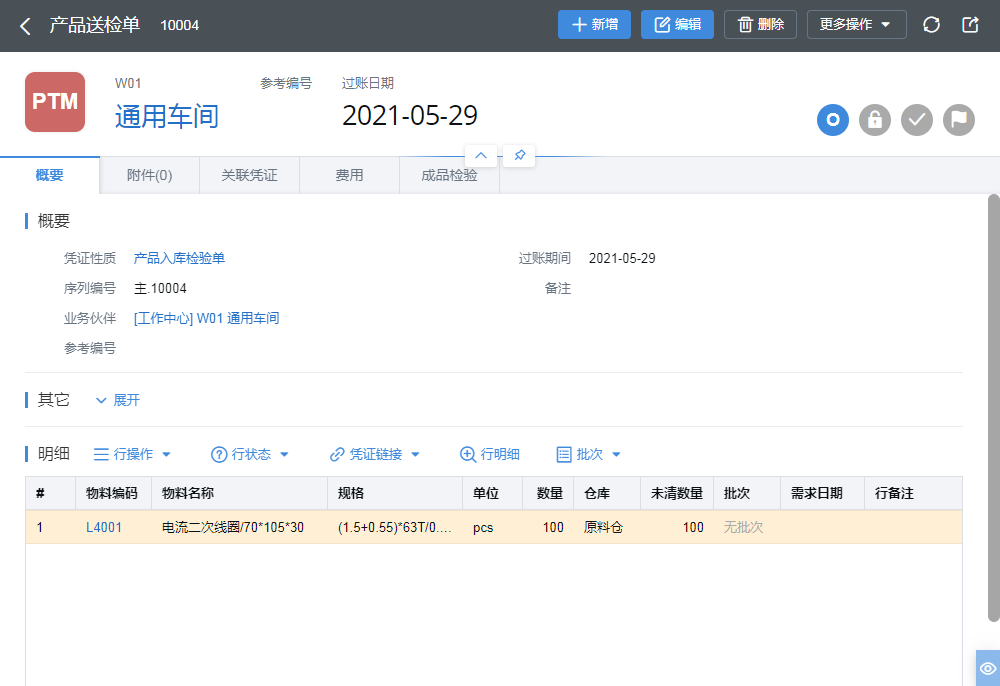Click the flag status icon
The image size is (1000, 686).
point(959,120)
